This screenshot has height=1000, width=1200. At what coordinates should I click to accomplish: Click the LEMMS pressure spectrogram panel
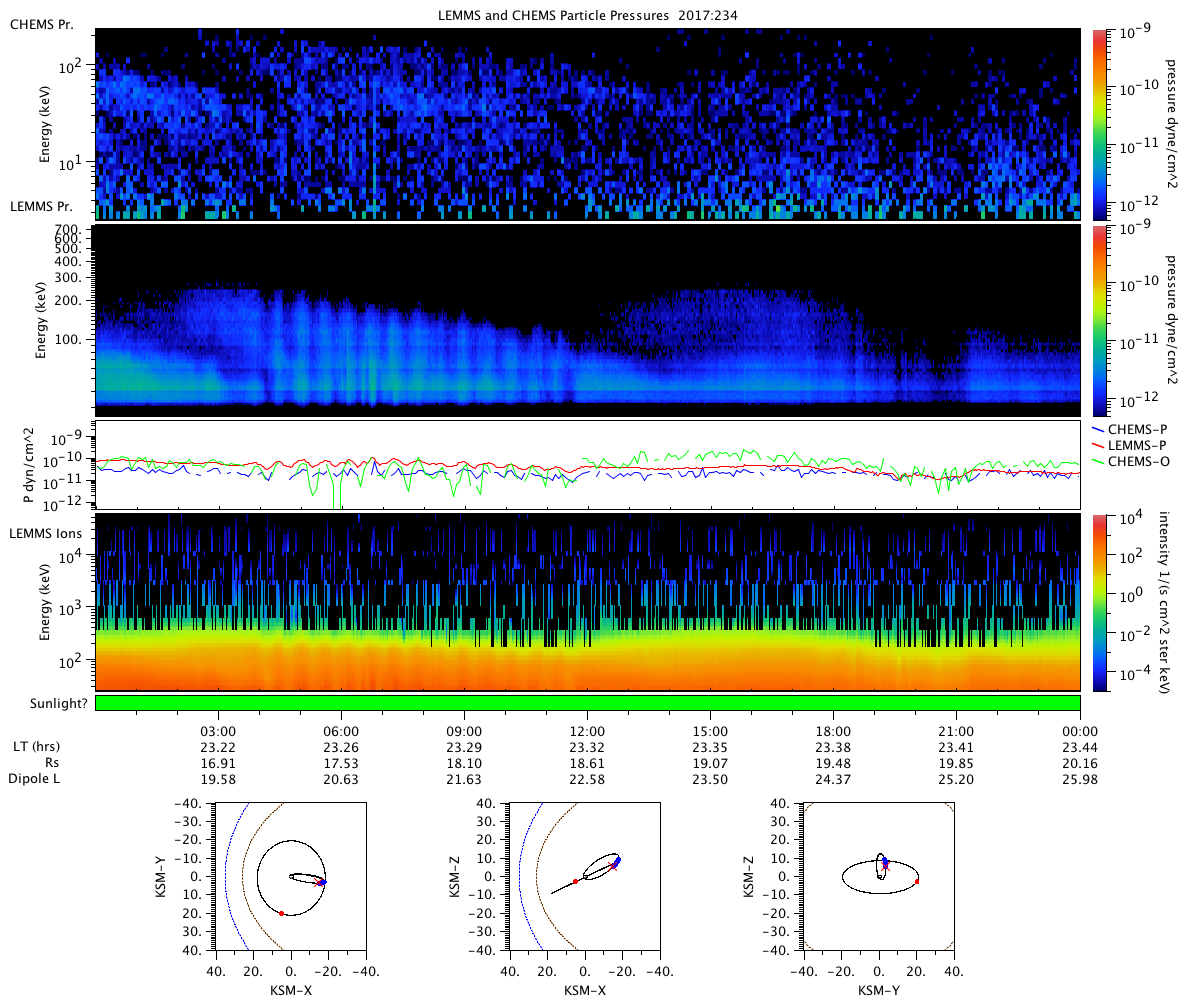click(588, 320)
